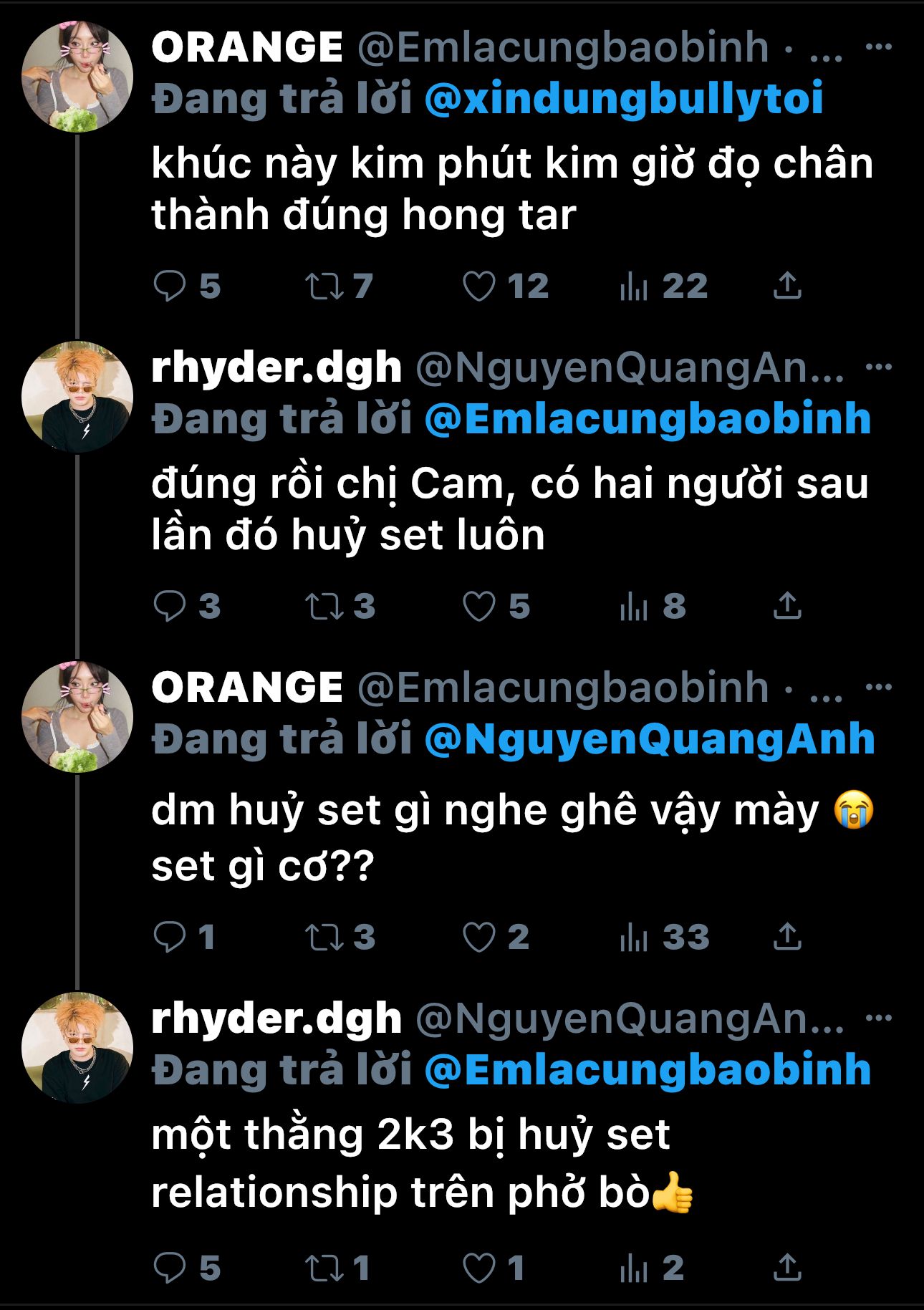Reply to the 'dm huỷ set gì' tweet
The height and width of the screenshot is (1310, 924).
170,937
